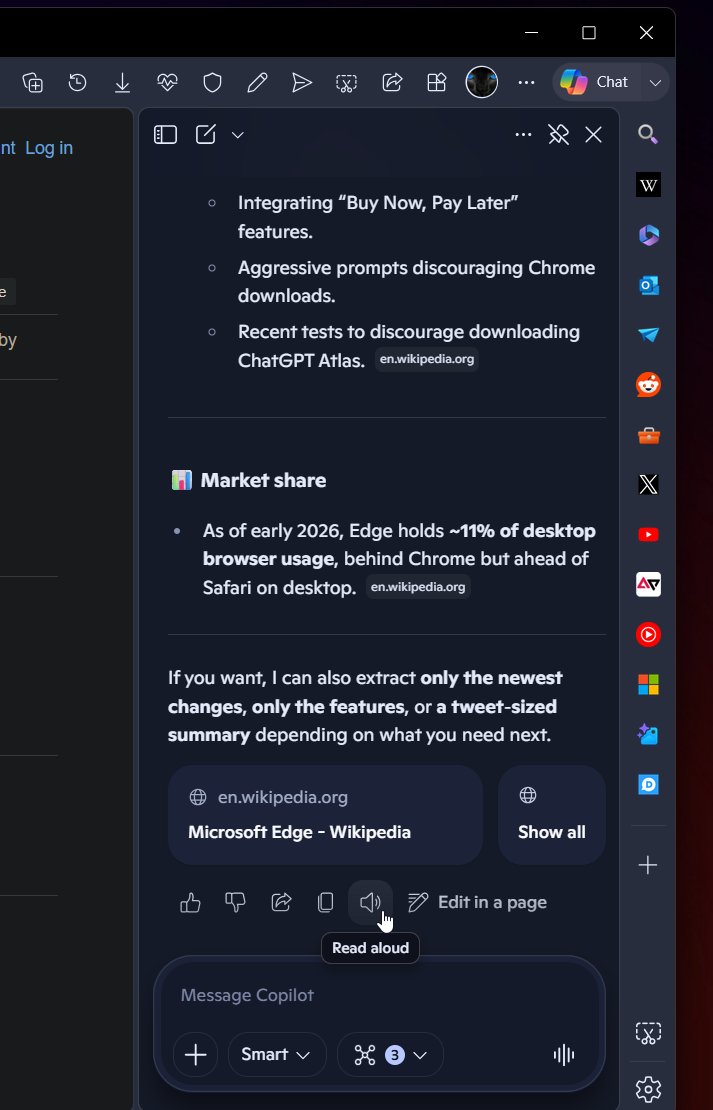
Task: Open the Microsoft four-color-squares sidebar icon
Action: pyautogui.click(x=649, y=685)
